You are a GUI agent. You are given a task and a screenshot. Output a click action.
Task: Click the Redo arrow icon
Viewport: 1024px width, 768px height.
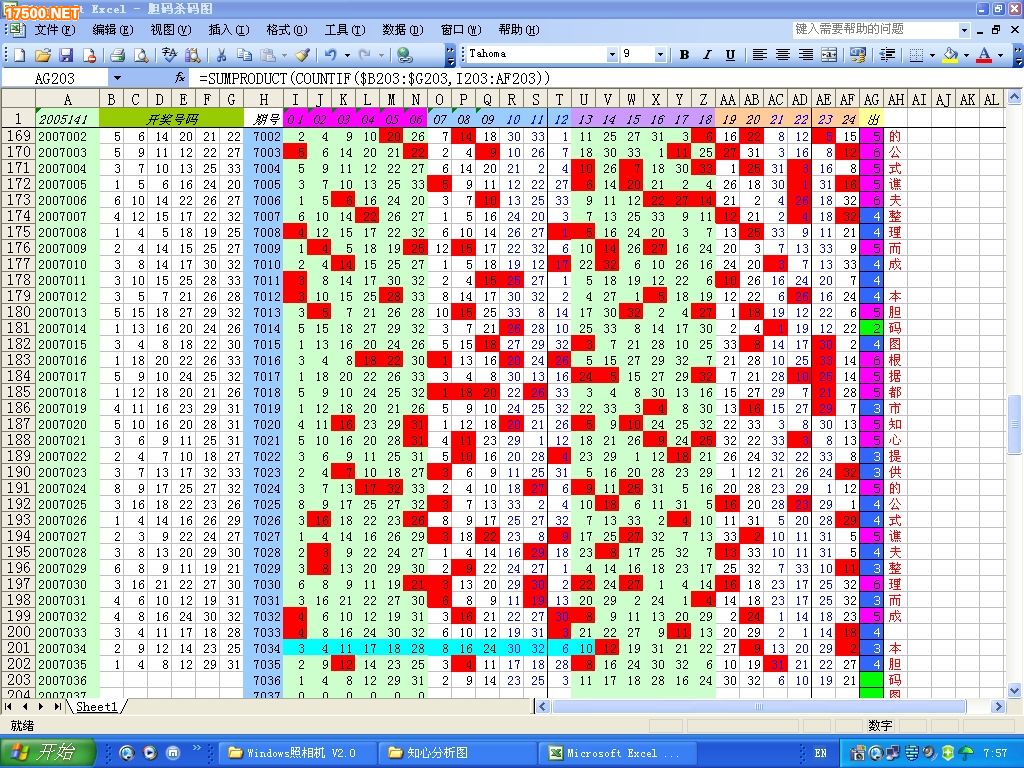point(364,56)
